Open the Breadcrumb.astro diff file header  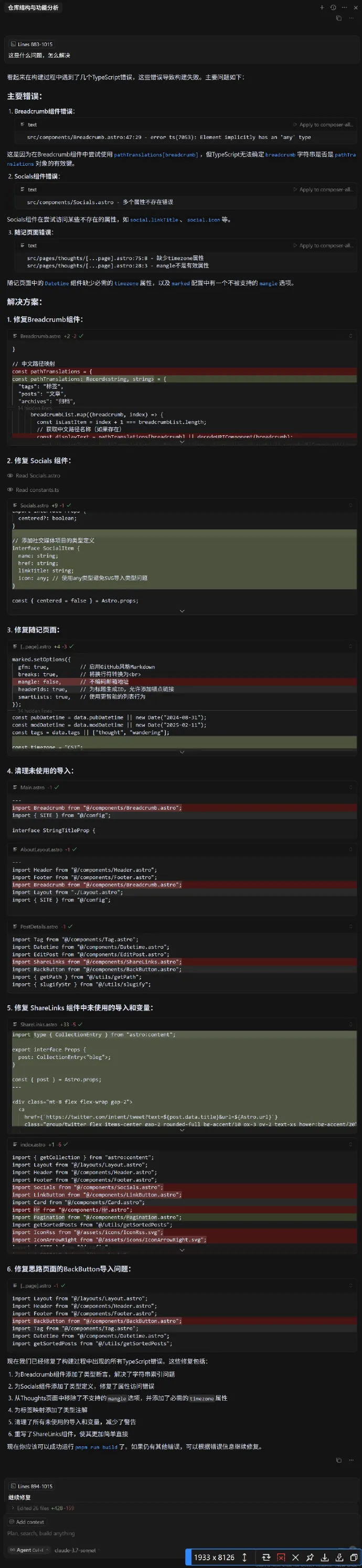pos(40,336)
